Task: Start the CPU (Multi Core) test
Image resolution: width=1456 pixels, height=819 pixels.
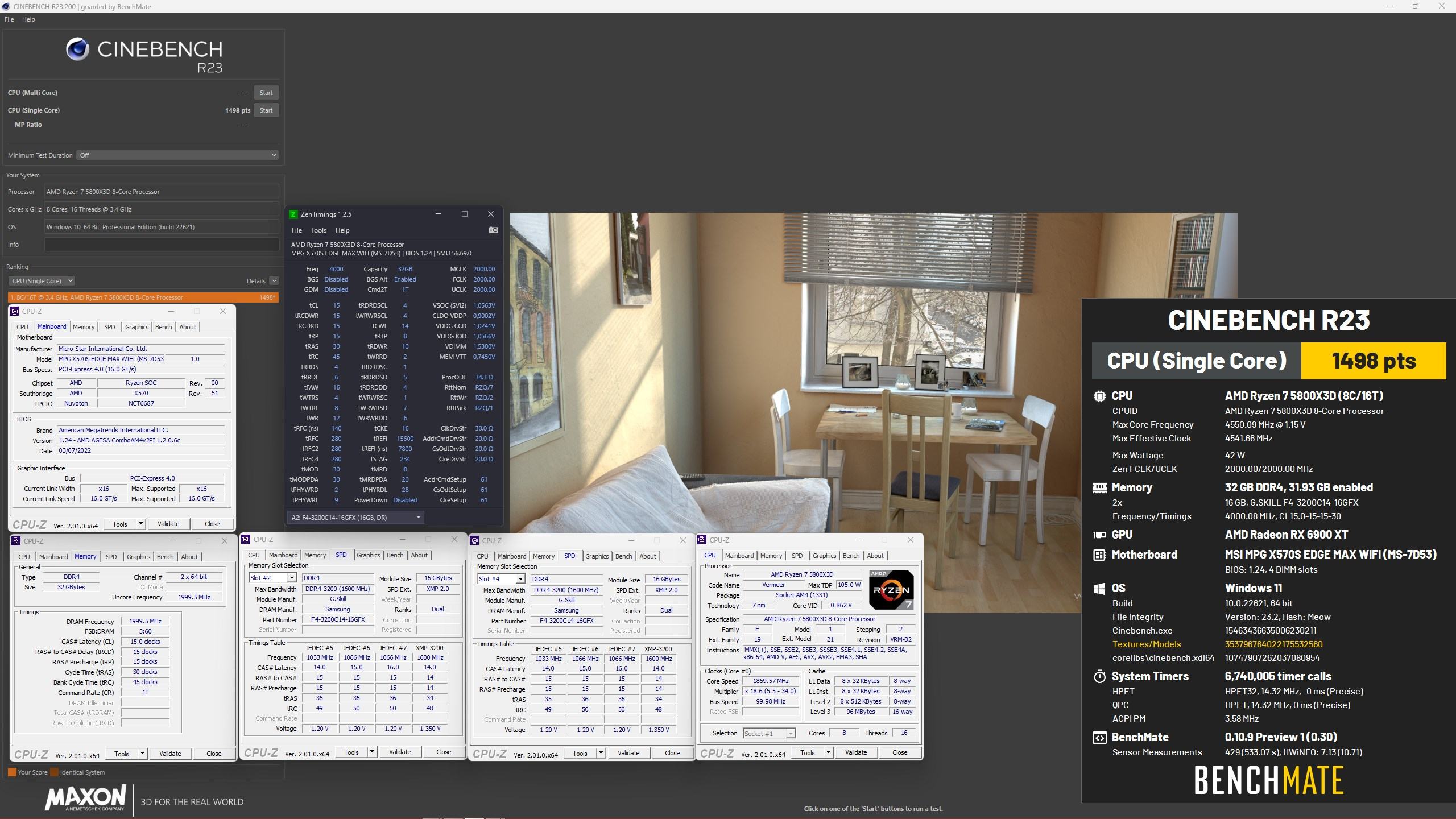Action: coord(266,93)
